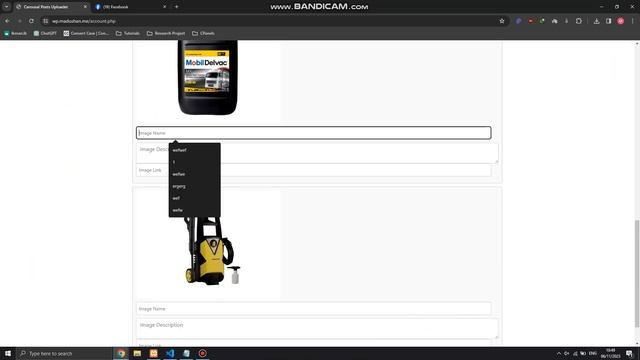640x360 pixels.
Task: Choose the single-character autofill suggestion
Action: click(x=195, y=162)
